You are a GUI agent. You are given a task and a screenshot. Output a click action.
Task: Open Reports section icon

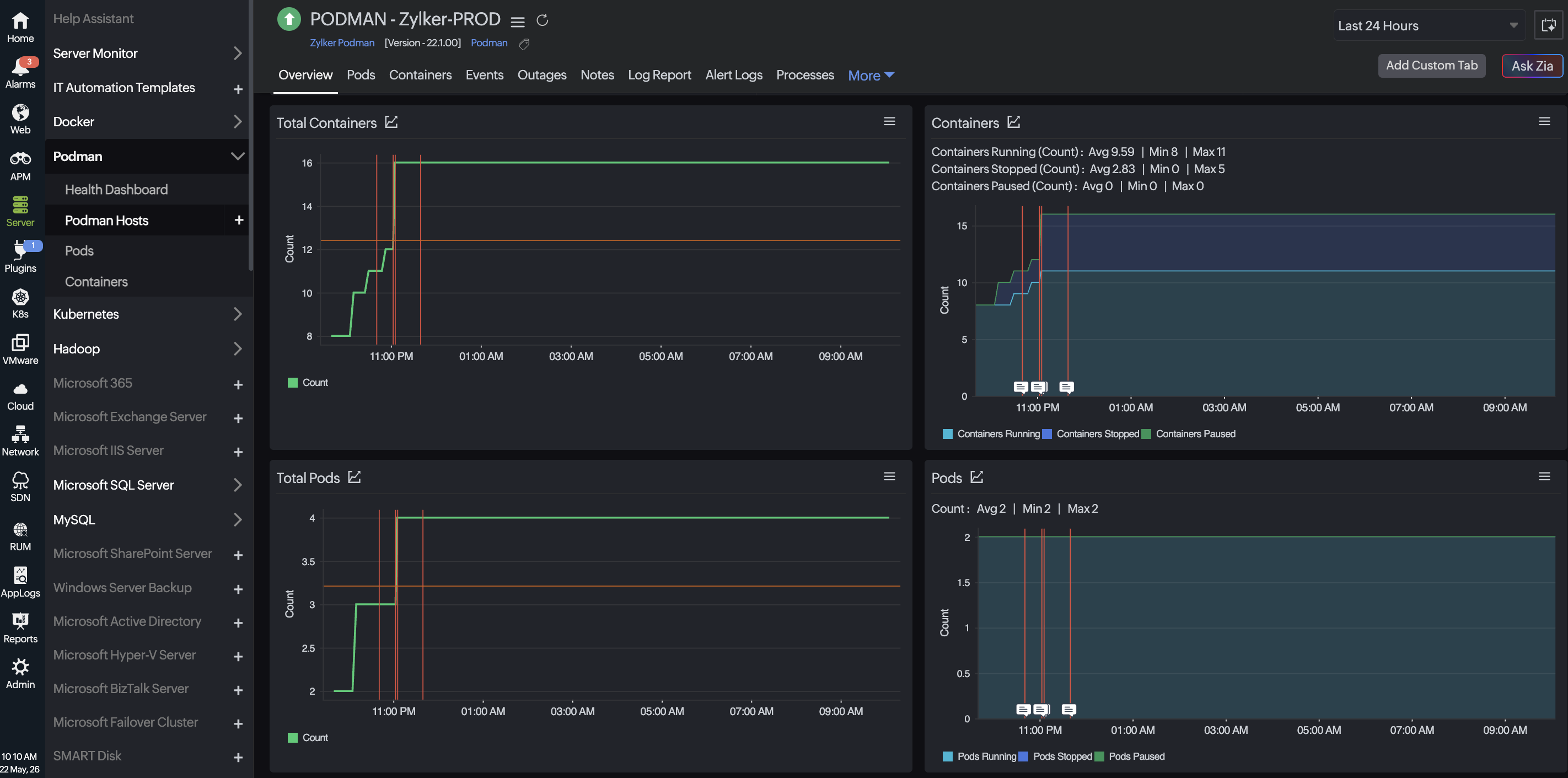[20, 628]
